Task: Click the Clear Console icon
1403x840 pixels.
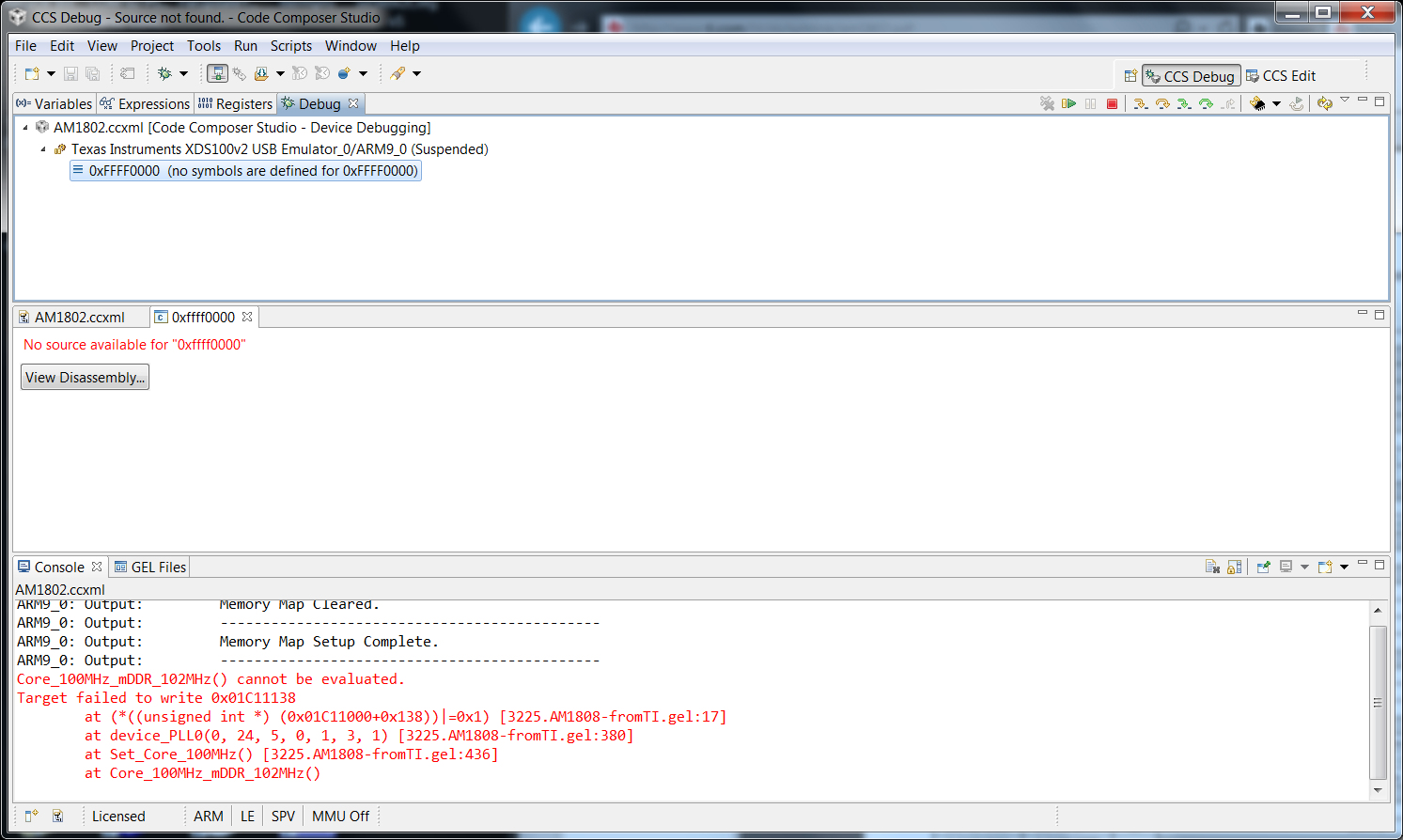Action: point(1212,567)
